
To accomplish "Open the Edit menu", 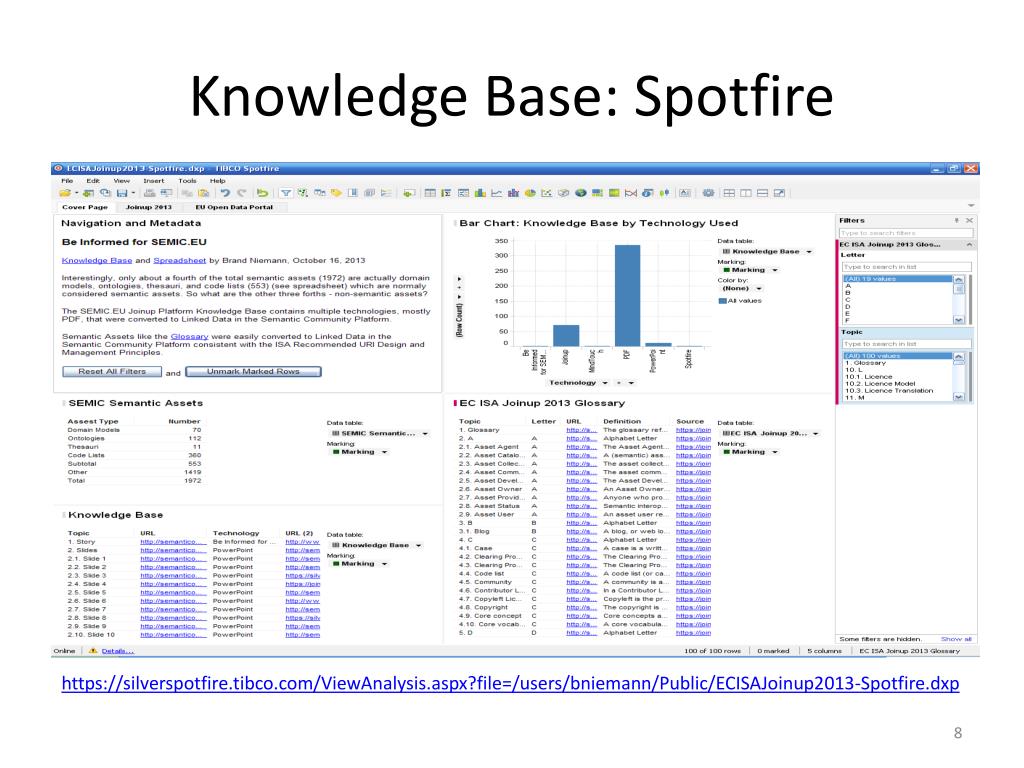I will (x=93, y=181).
